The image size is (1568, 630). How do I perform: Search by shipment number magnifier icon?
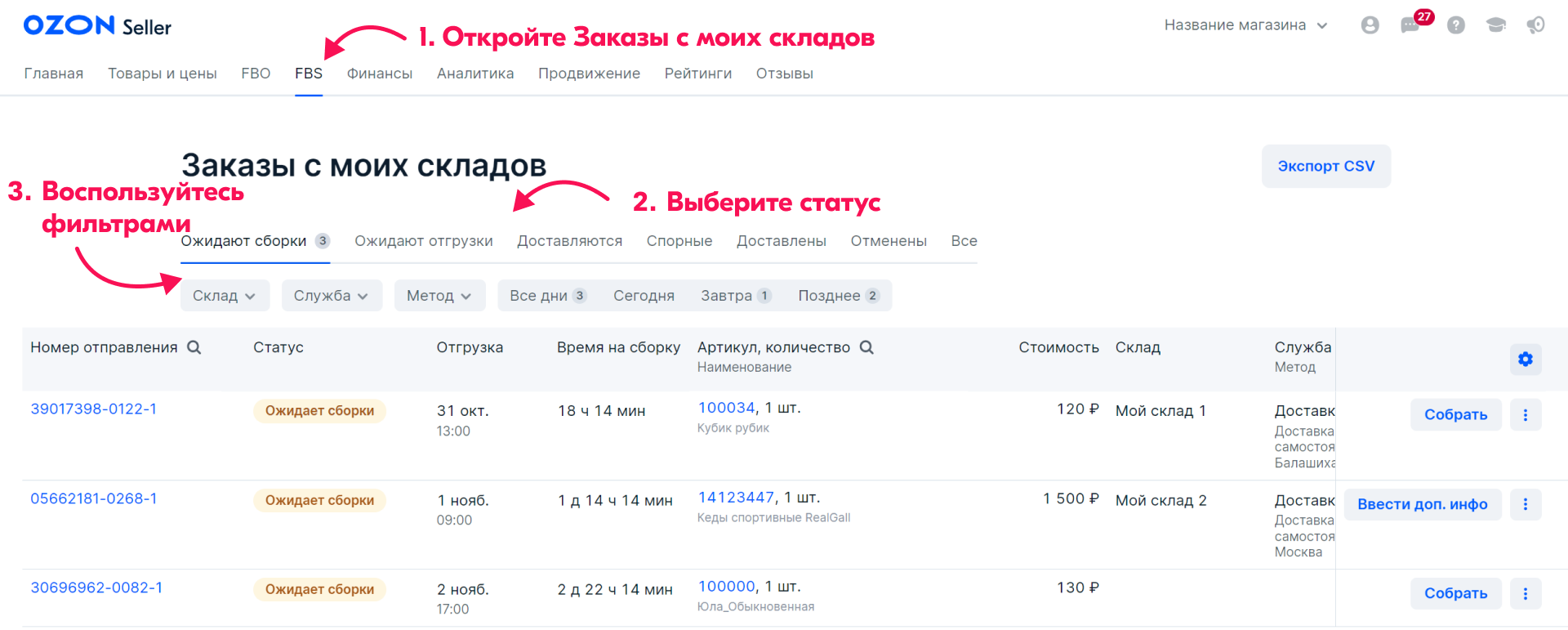point(194,347)
